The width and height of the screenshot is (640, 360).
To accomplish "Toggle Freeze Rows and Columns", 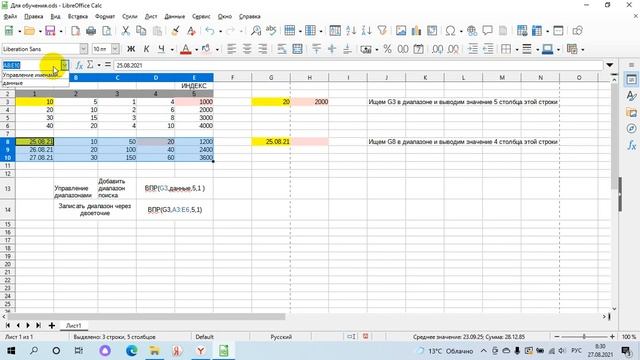I will pyautogui.click(x=537, y=31).
